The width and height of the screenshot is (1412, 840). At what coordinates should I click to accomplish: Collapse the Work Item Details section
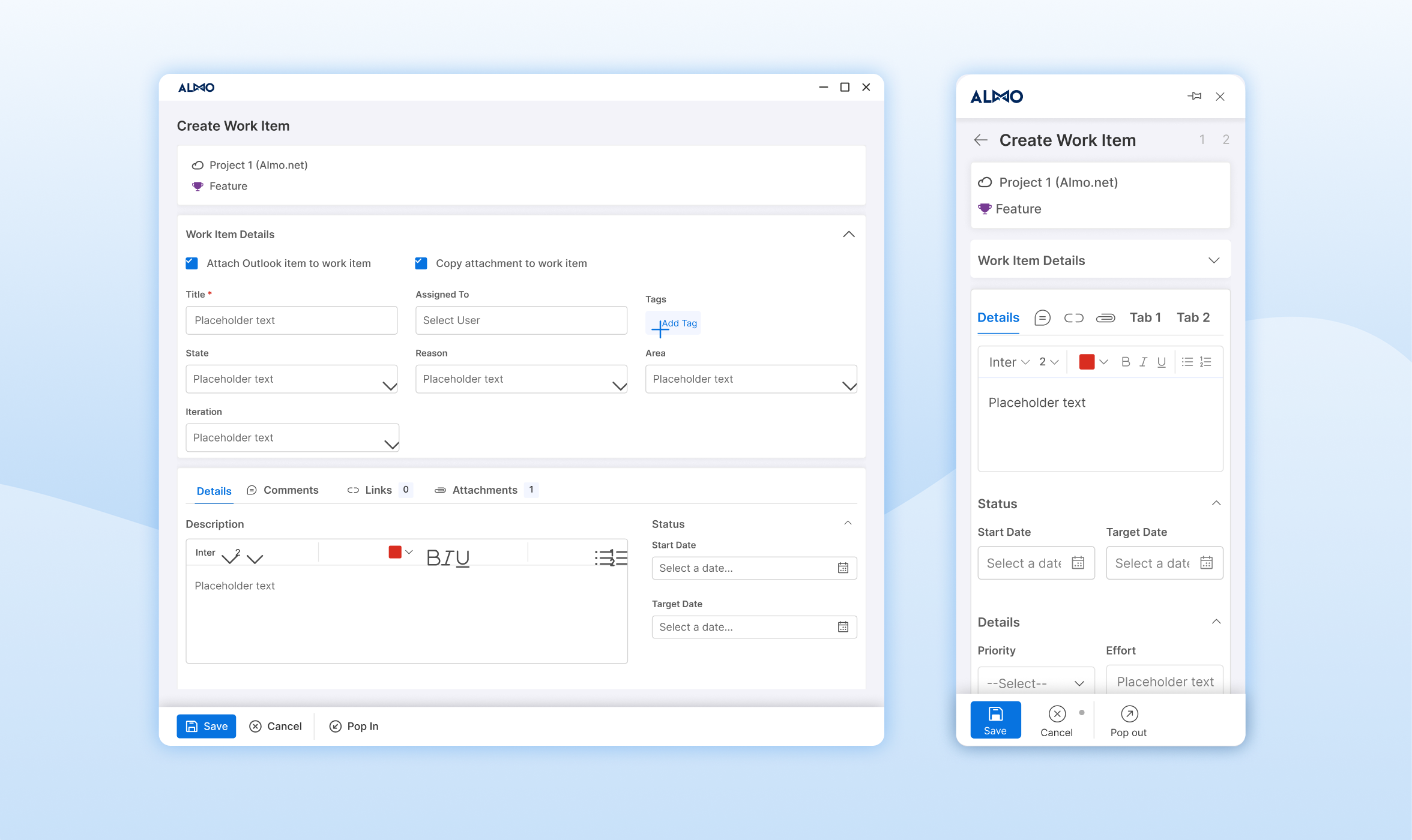(x=849, y=234)
